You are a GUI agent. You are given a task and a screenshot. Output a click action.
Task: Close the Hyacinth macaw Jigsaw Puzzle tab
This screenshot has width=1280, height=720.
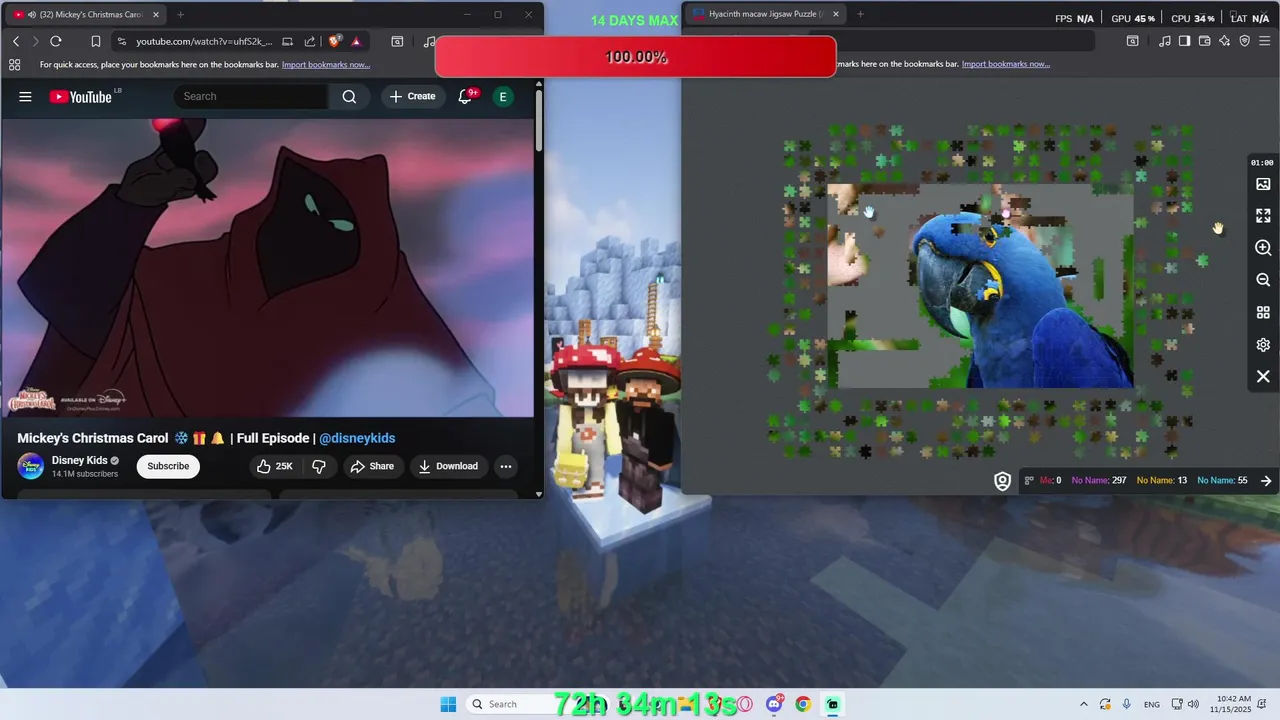(x=836, y=14)
